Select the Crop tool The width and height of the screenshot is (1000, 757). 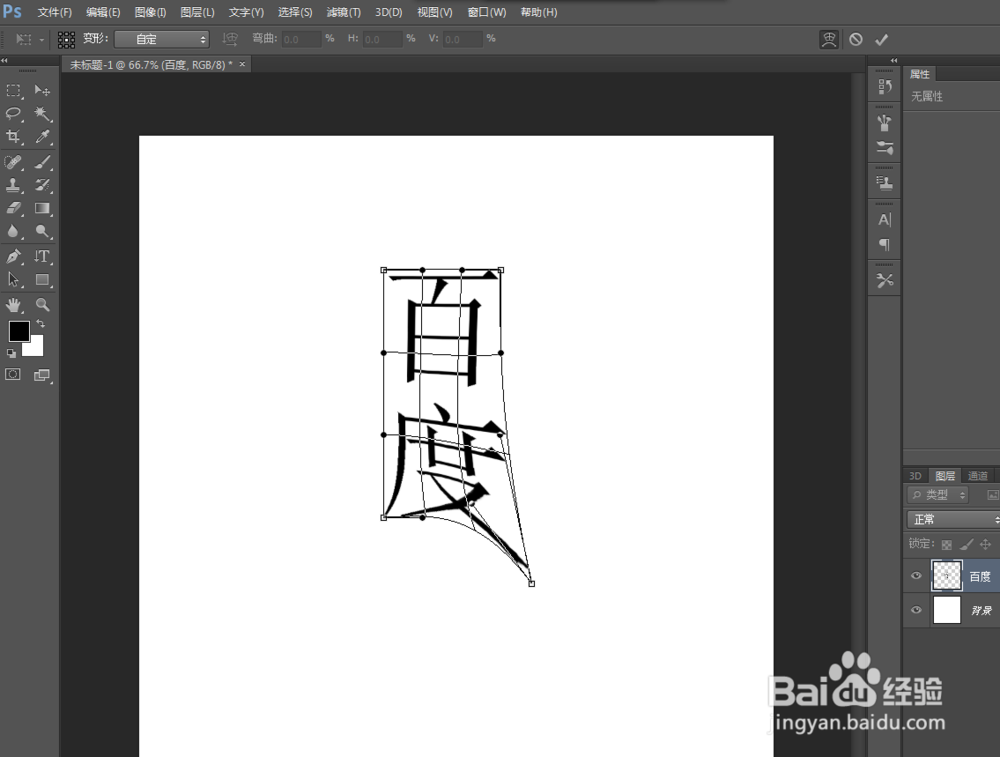click(13, 136)
